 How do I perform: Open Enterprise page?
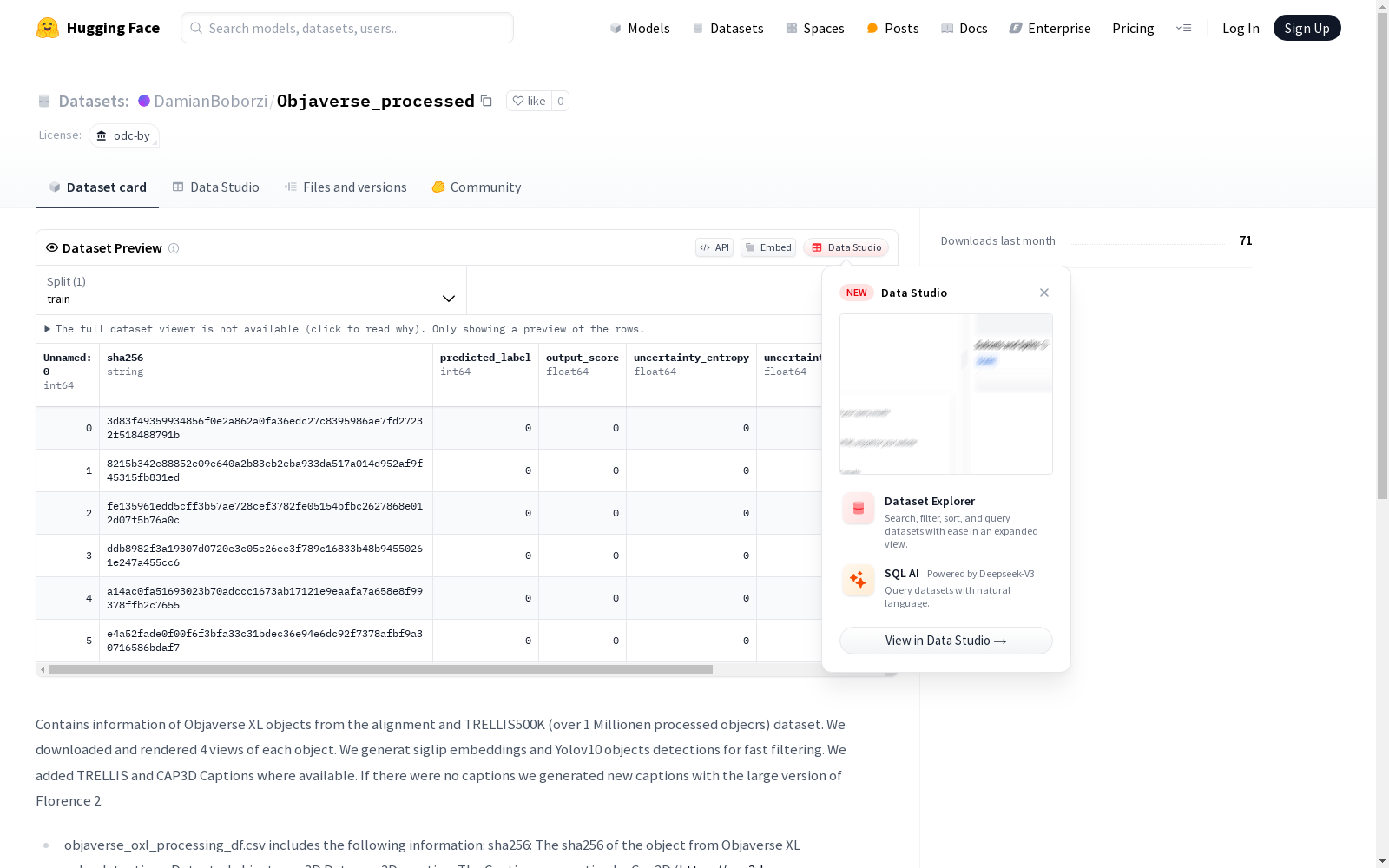click(x=1050, y=28)
